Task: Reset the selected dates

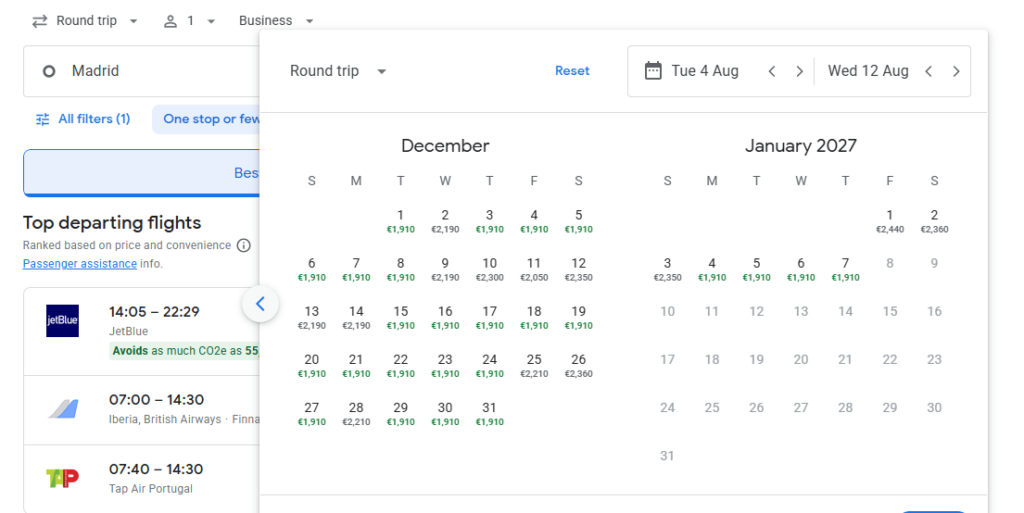Action: pyautogui.click(x=572, y=71)
